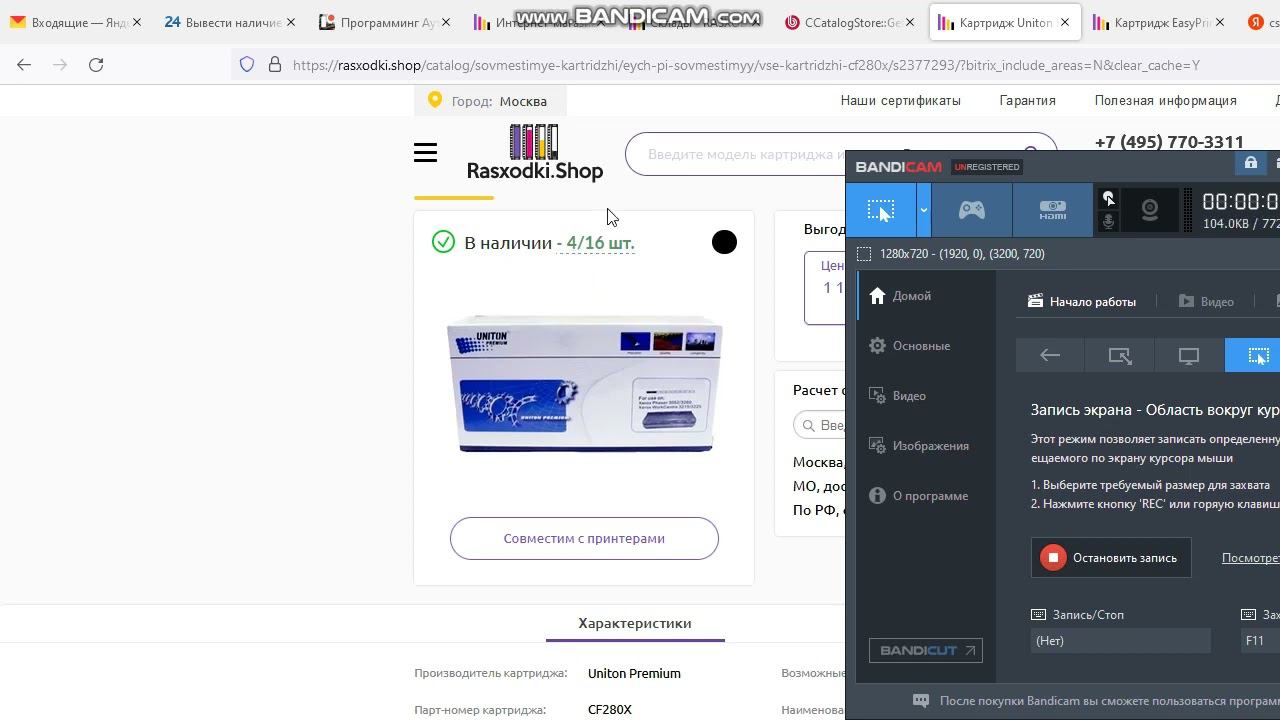Click the hotkey field showing F11
Viewport: 1280px width, 720px height.
pyautogui.click(x=1260, y=641)
